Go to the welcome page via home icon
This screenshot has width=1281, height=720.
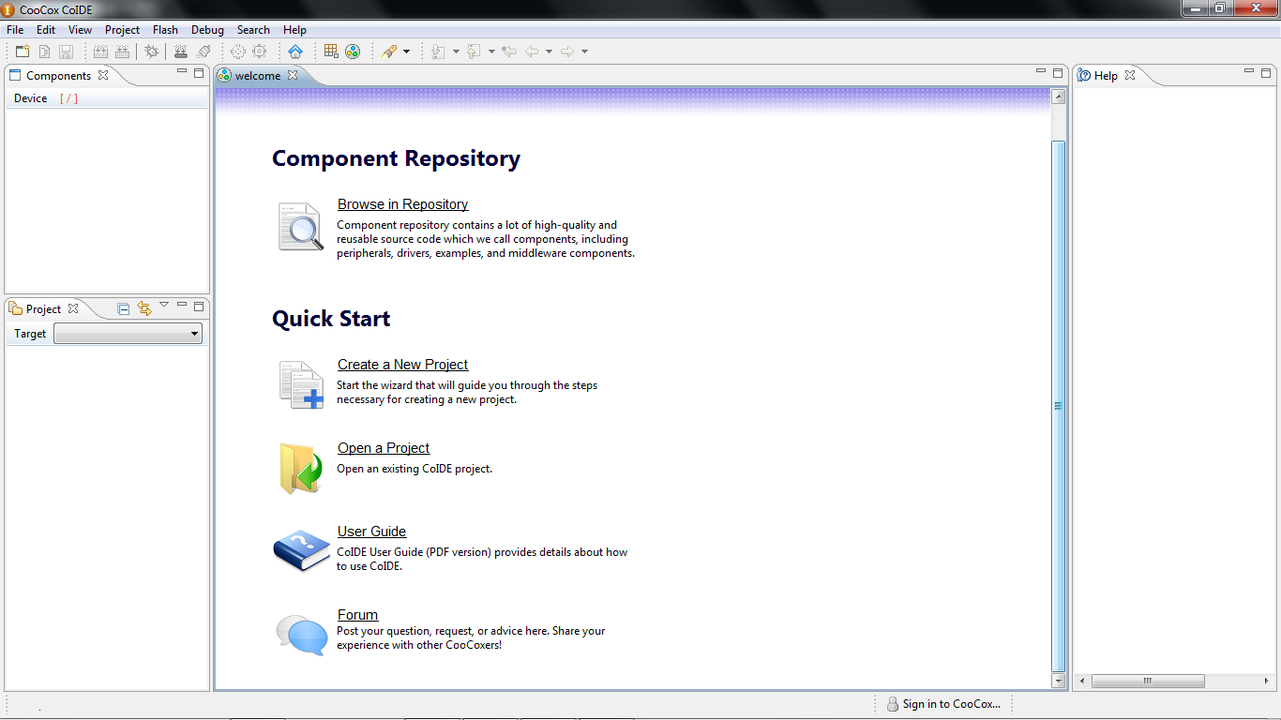[x=295, y=51]
